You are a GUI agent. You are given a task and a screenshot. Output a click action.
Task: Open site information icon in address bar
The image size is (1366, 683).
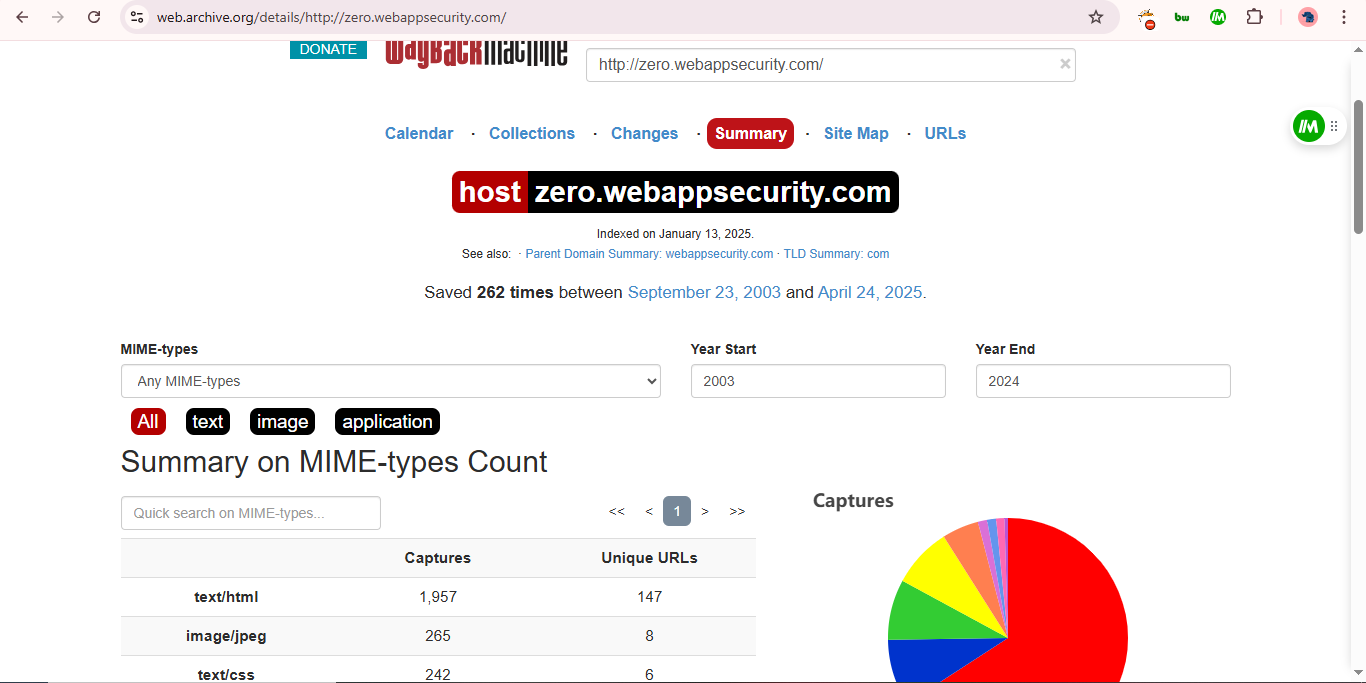click(x=138, y=17)
